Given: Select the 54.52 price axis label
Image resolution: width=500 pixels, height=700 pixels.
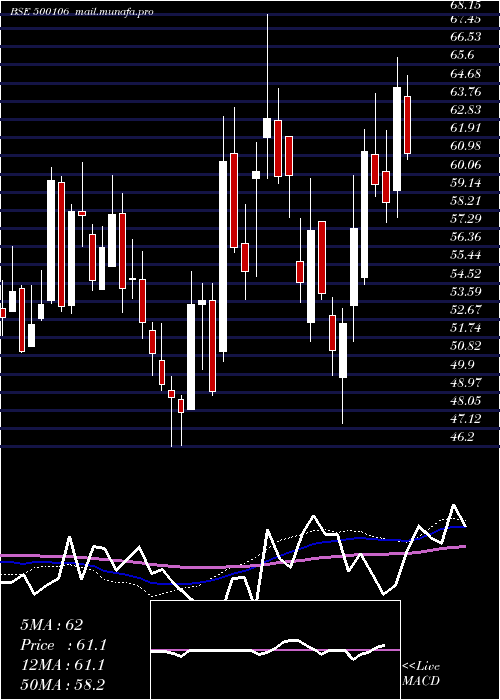Looking at the screenshot, I should point(466,273).
